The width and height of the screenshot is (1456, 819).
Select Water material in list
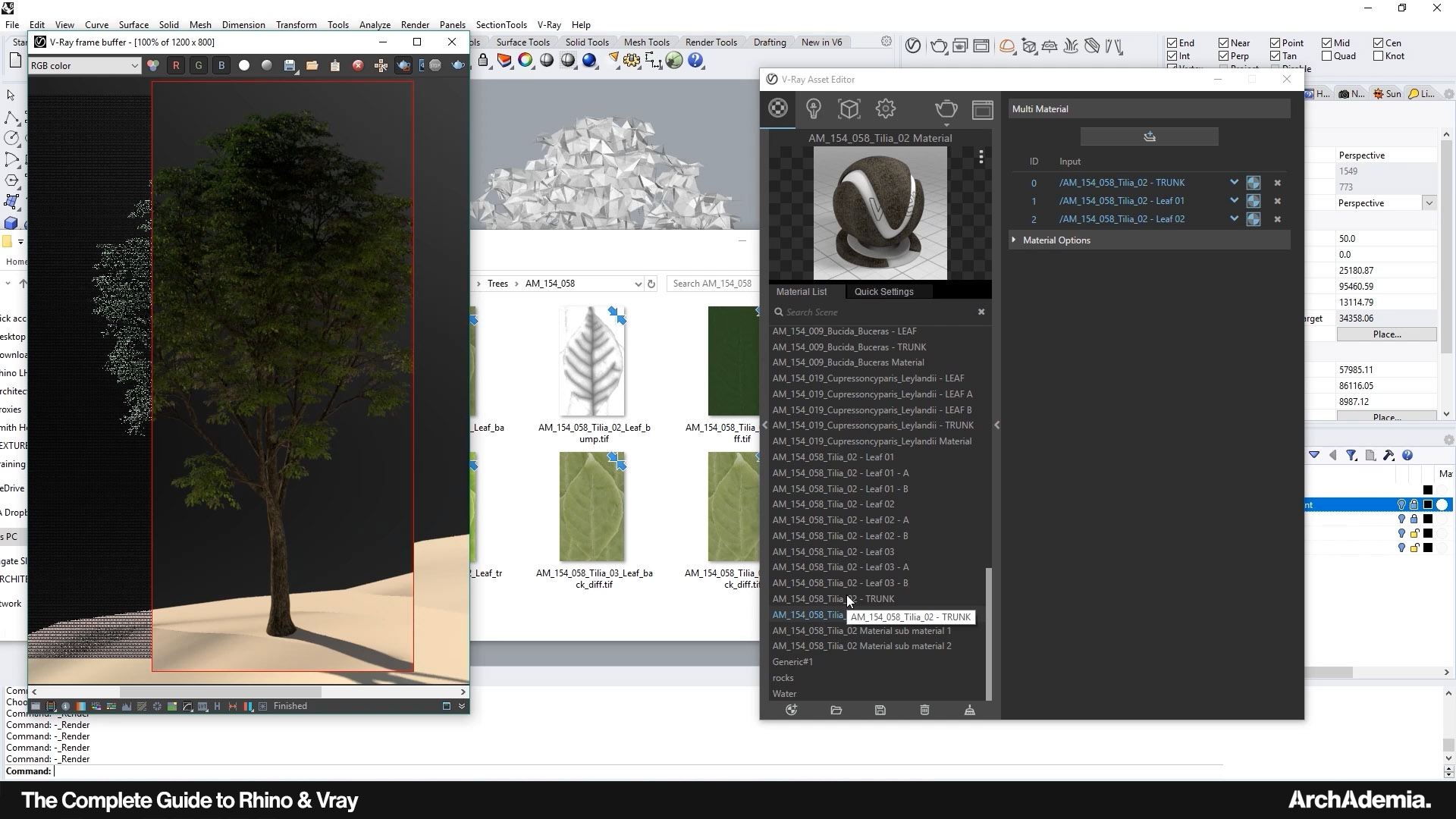(x=785, y=694)
